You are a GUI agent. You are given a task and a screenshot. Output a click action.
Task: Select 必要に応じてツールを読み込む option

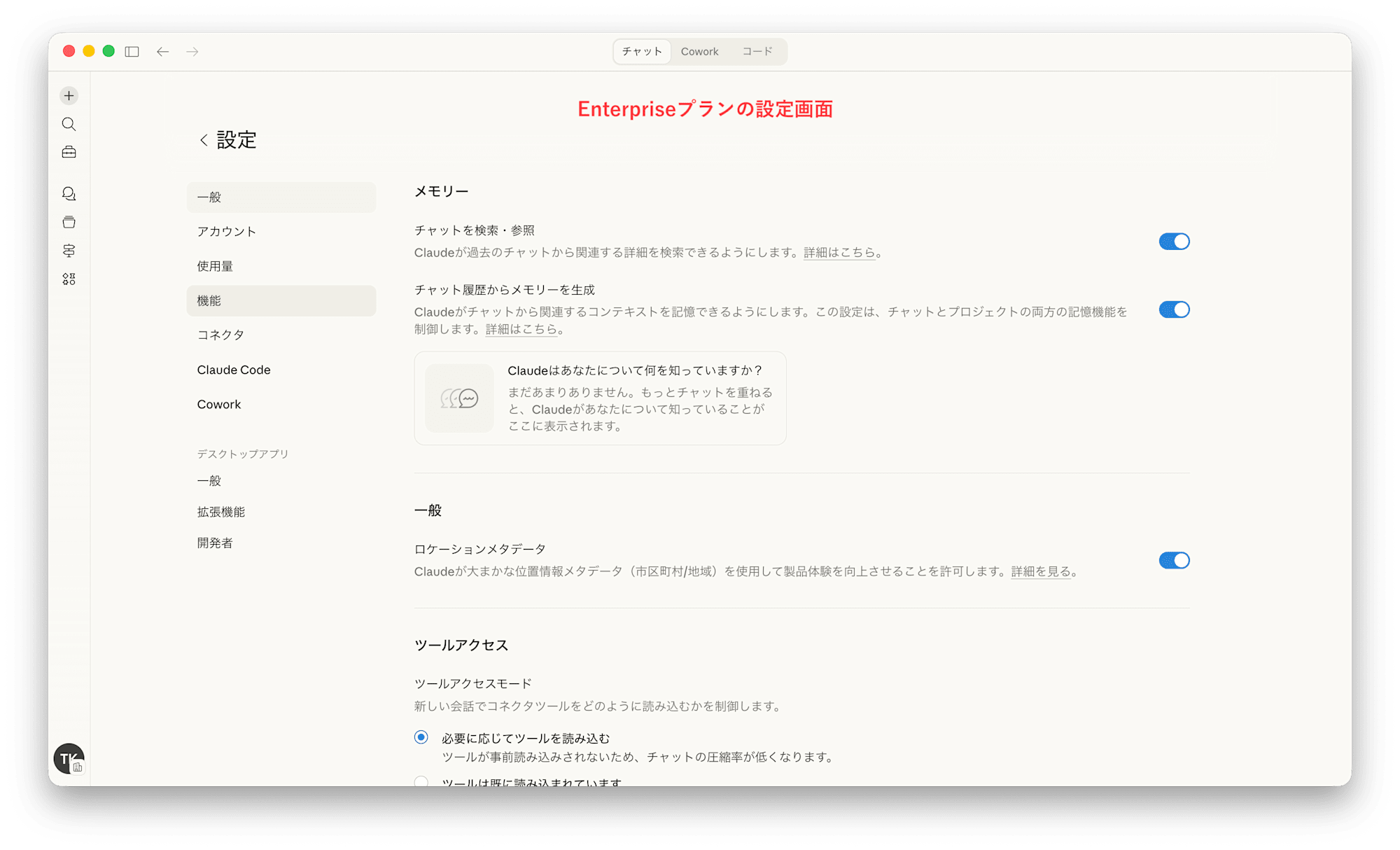[x=421, y=737]
